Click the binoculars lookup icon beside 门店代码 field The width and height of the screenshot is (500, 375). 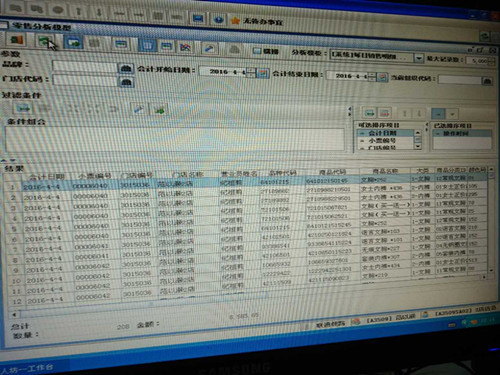coord(126,82)
